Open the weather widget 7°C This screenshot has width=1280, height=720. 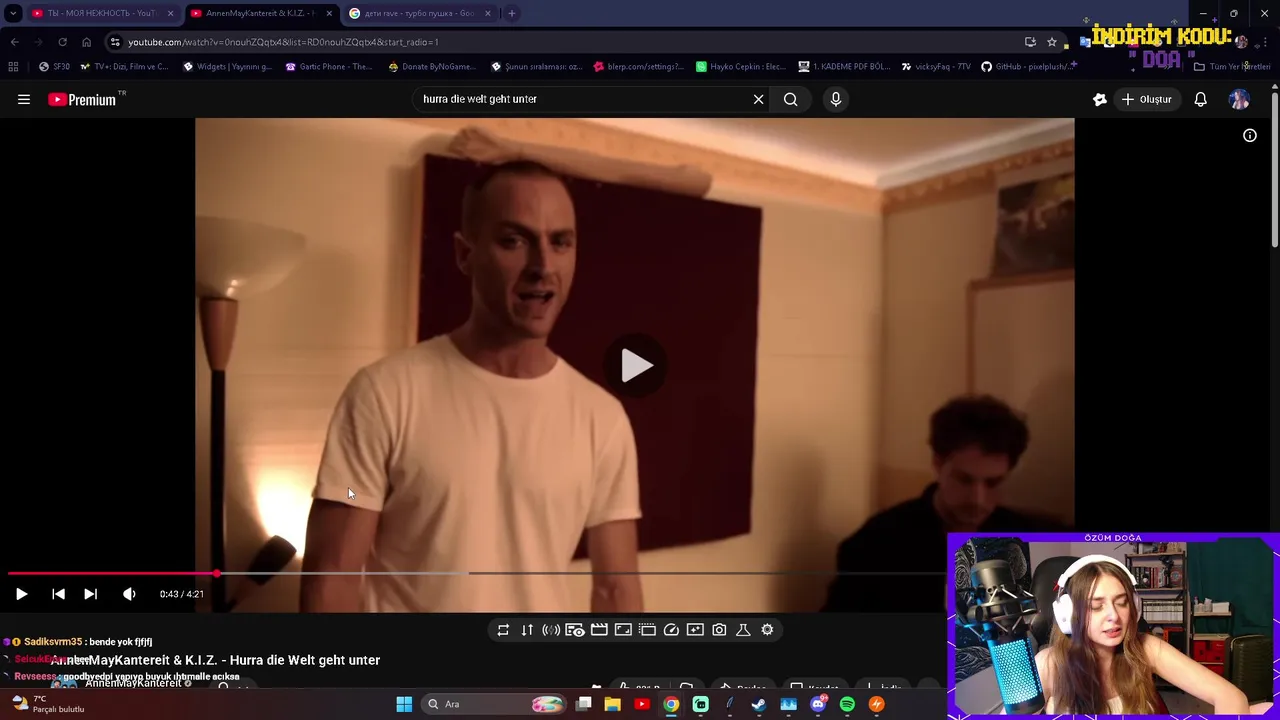[x=48, y=704]
